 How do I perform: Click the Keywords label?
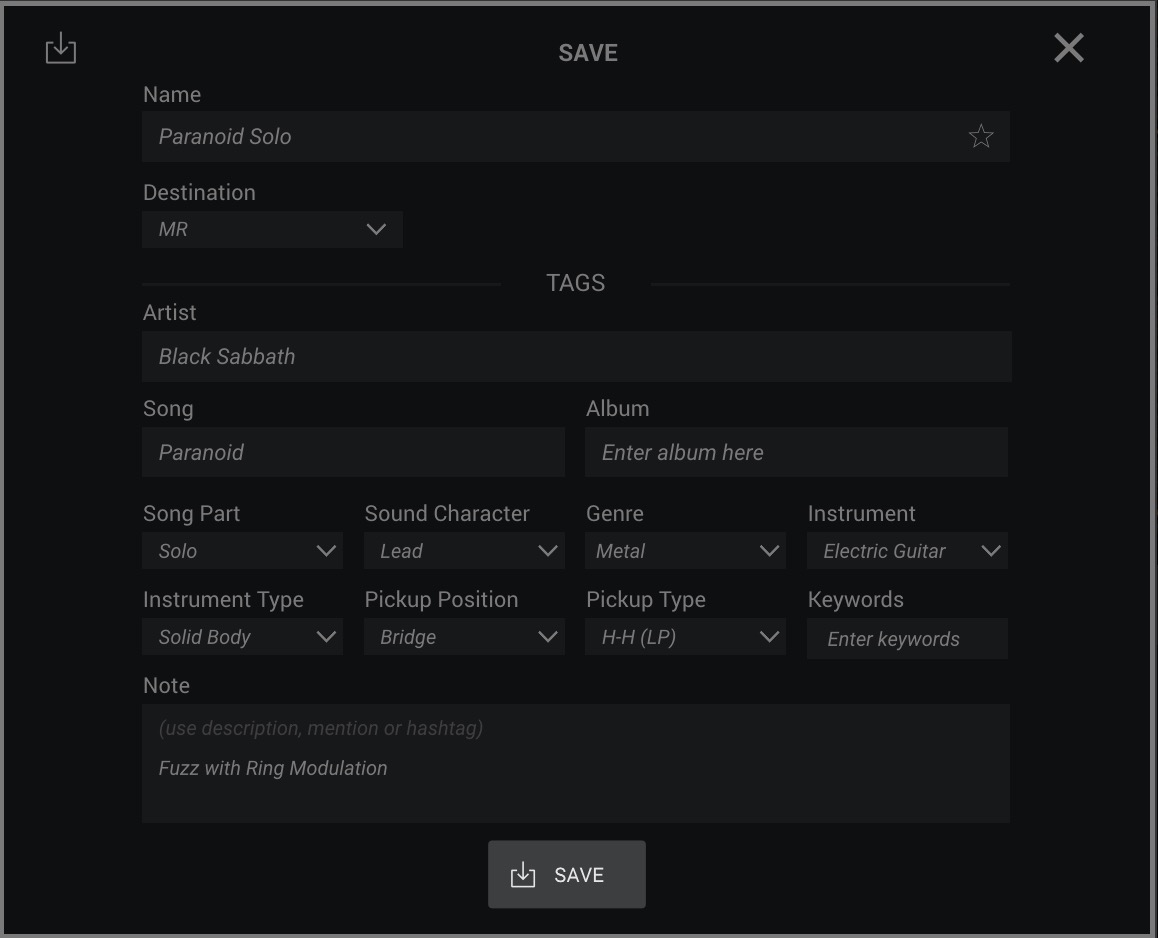pyautogui.click(x=855, y=600)
